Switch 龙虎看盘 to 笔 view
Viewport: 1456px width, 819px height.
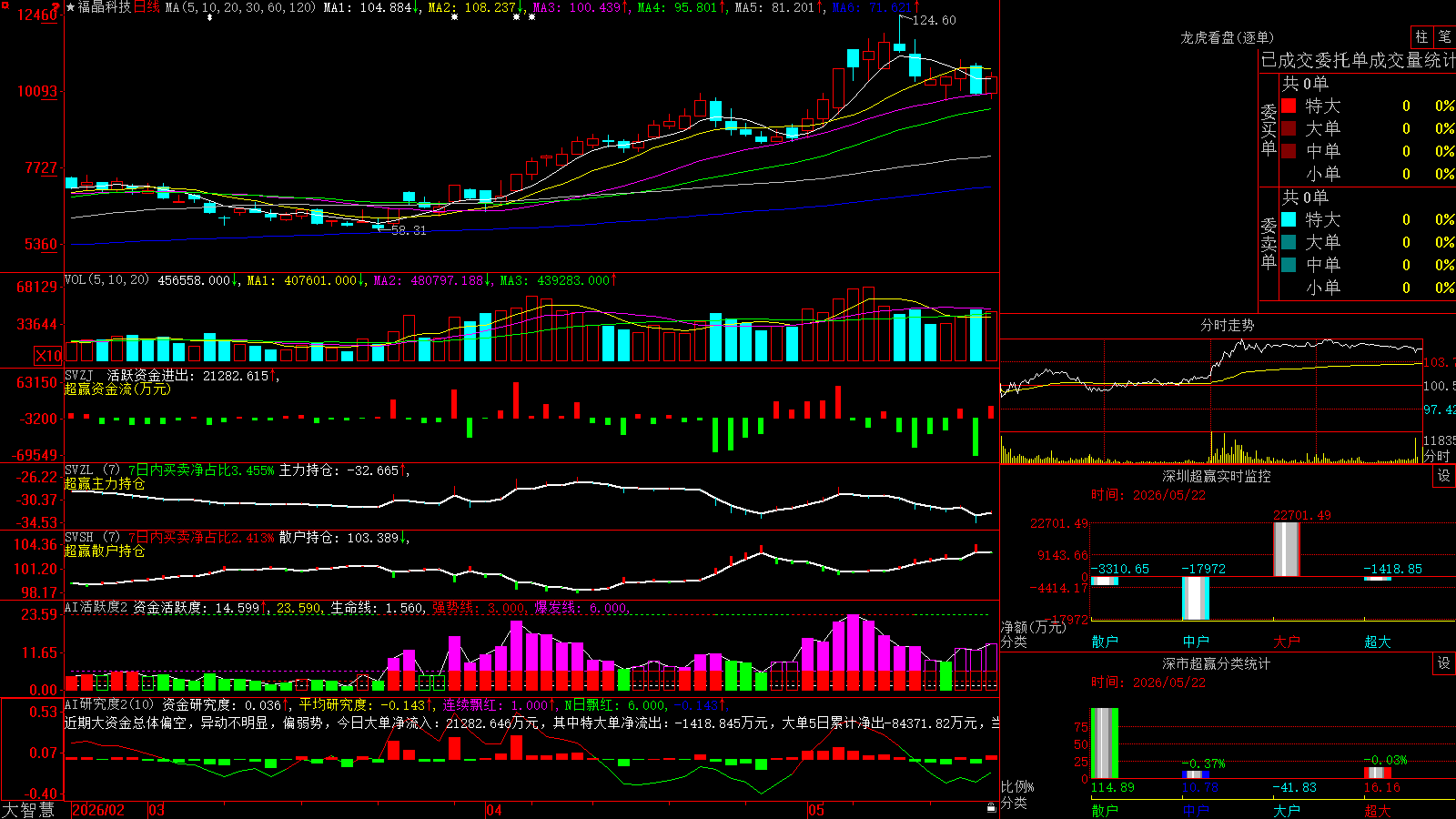(1444, 36)
